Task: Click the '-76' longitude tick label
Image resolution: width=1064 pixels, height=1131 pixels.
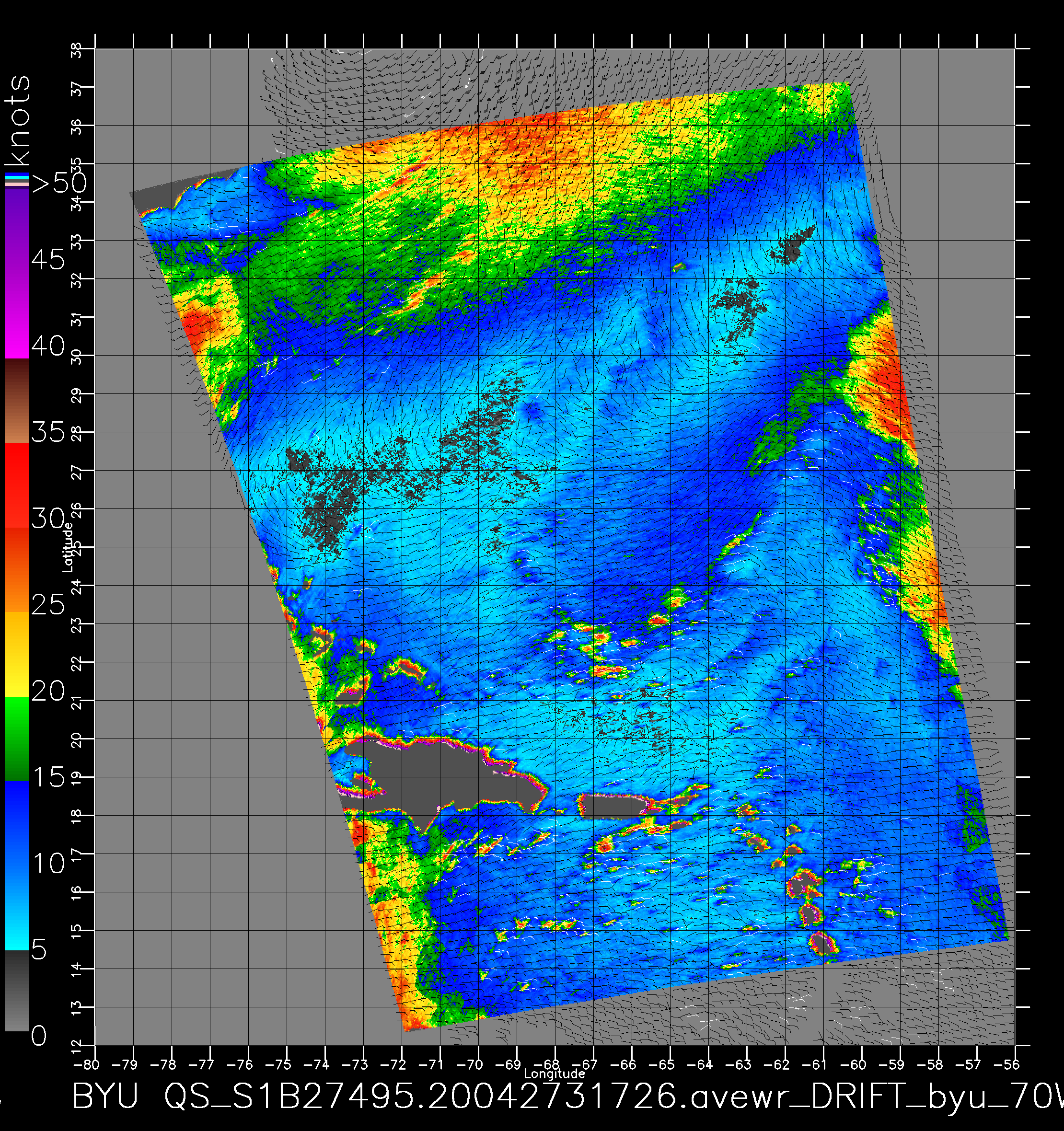Action: pos(240,1064)
